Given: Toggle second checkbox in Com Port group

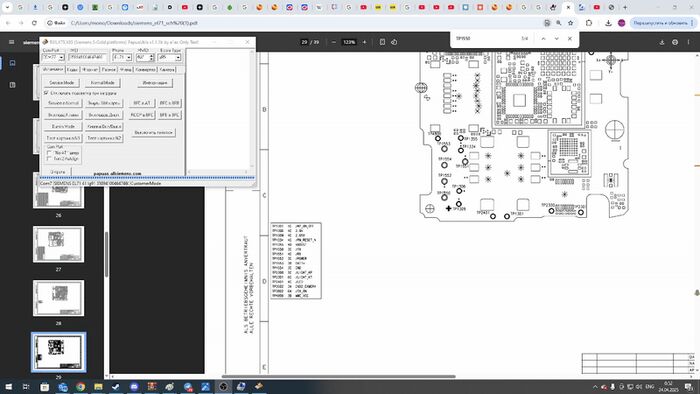Looking at the screenshot, I should (x=49, y=158).
